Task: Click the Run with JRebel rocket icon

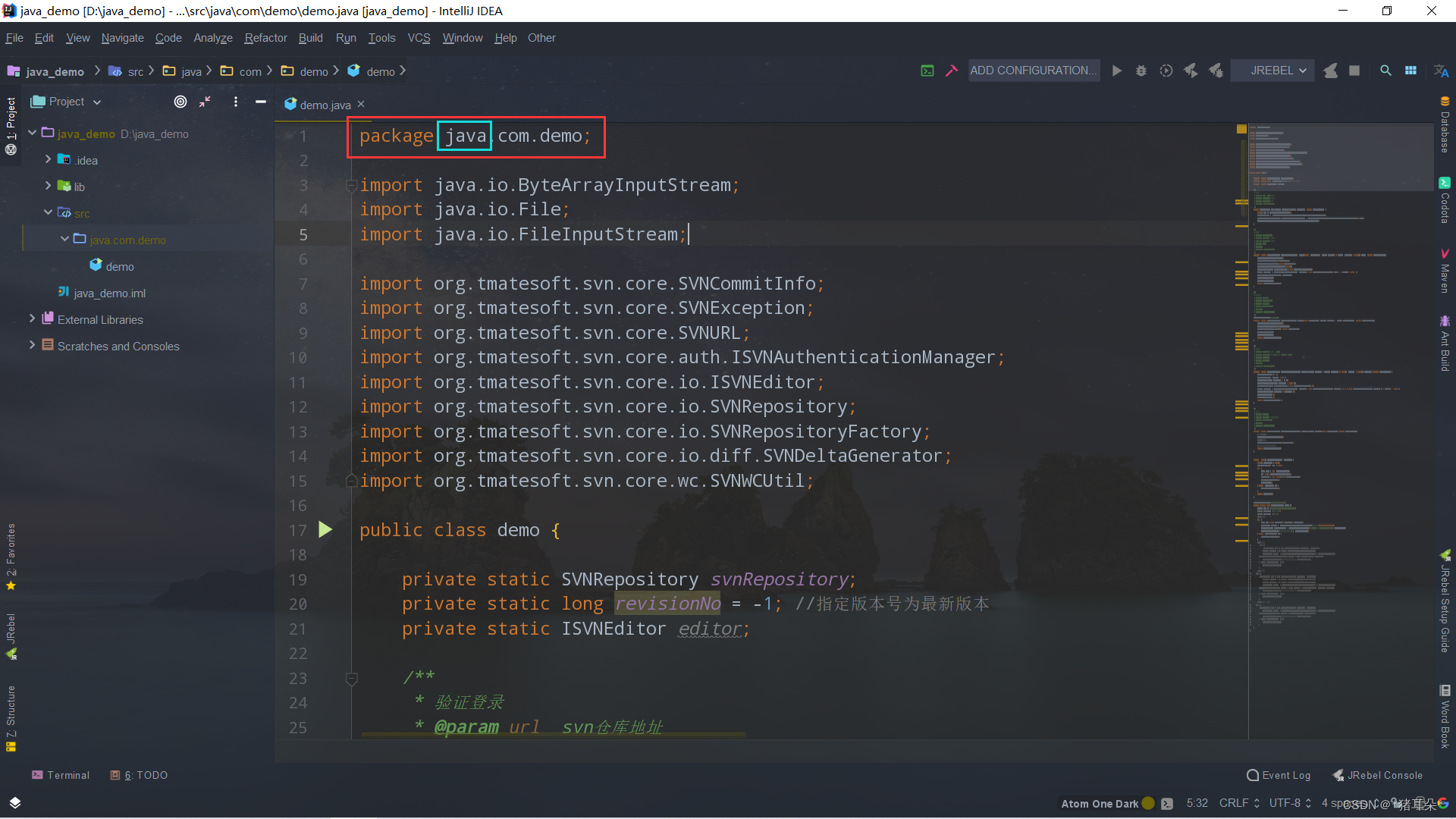Action: [x=1191, y=71]
